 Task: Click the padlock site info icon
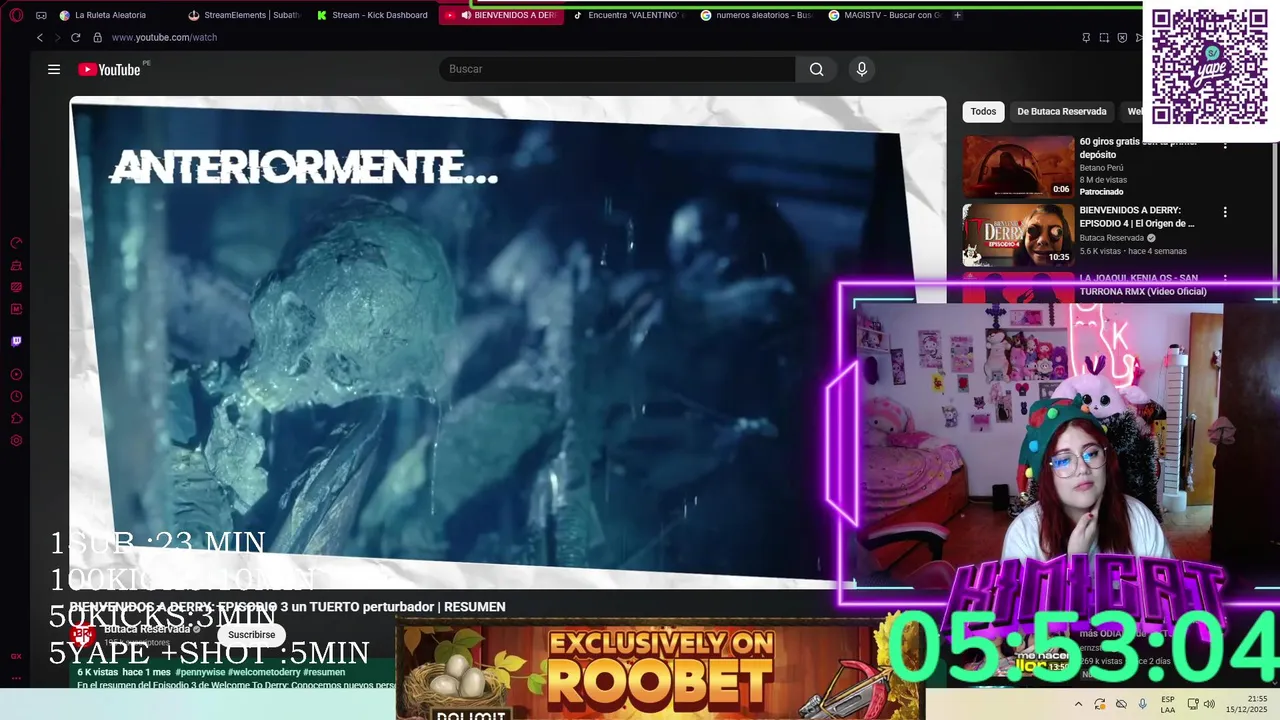[97, 37]
